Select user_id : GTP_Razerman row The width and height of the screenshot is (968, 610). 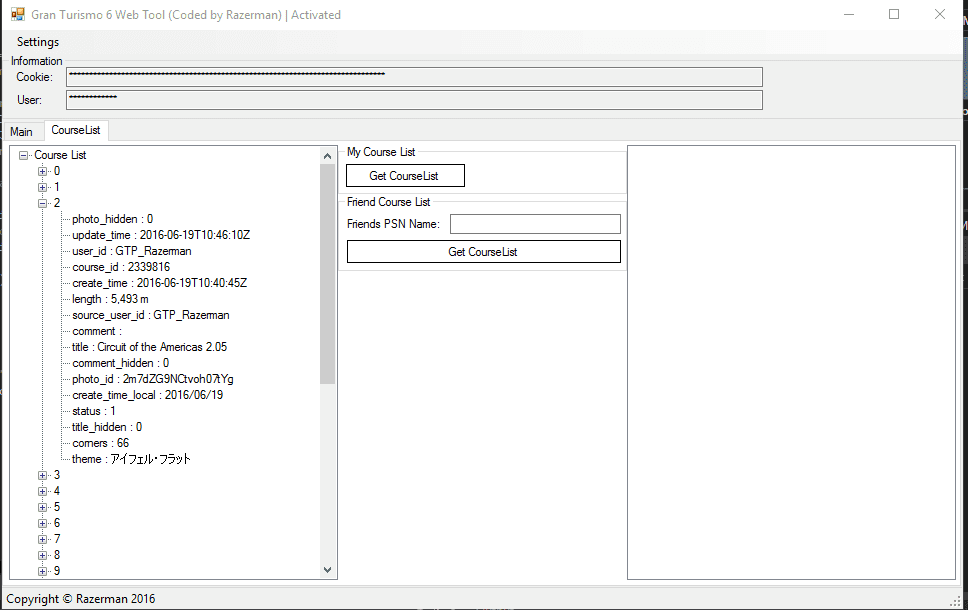pos(131,251)
